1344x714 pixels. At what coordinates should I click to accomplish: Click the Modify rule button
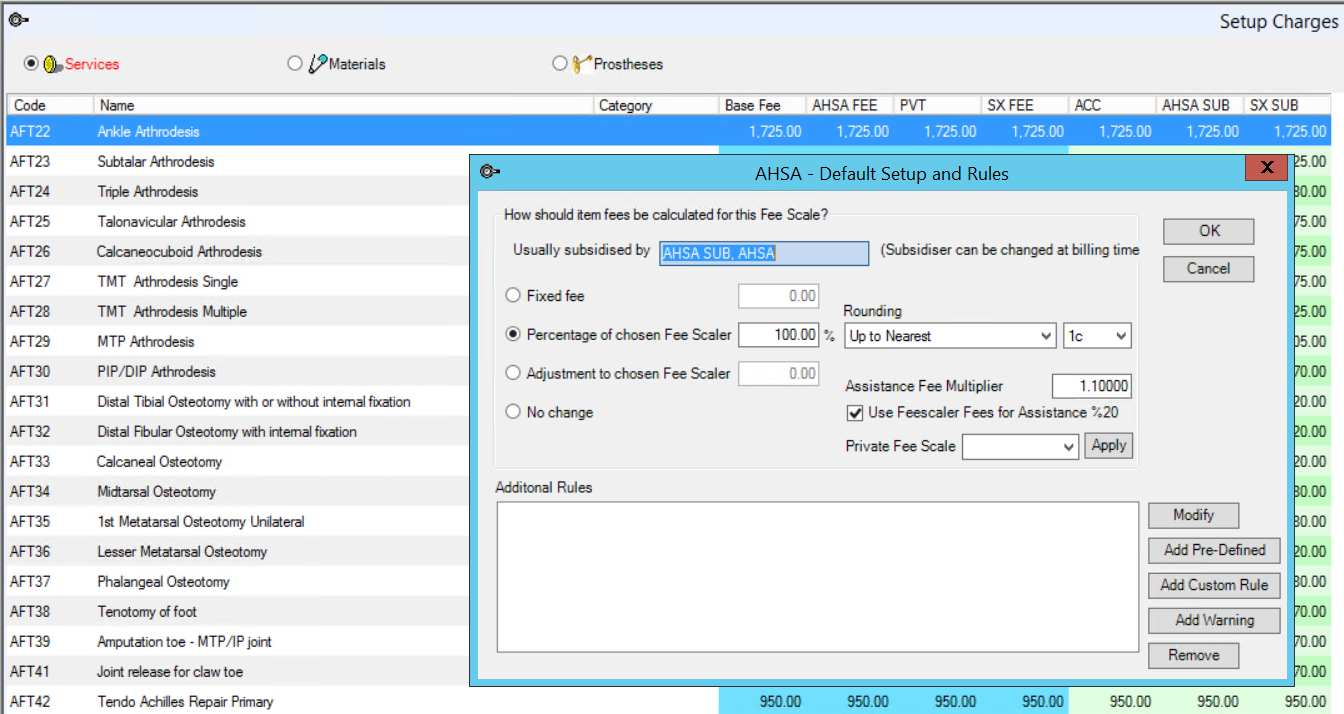1194,515
